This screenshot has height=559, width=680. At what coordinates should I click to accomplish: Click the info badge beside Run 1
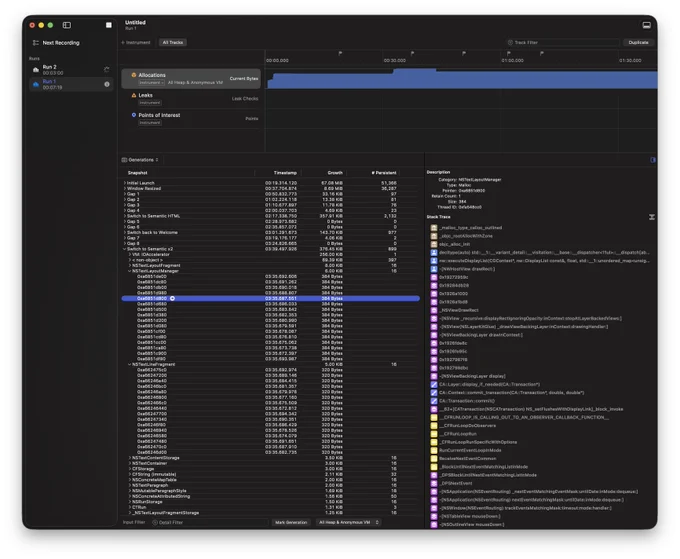[x=107, y=84]
